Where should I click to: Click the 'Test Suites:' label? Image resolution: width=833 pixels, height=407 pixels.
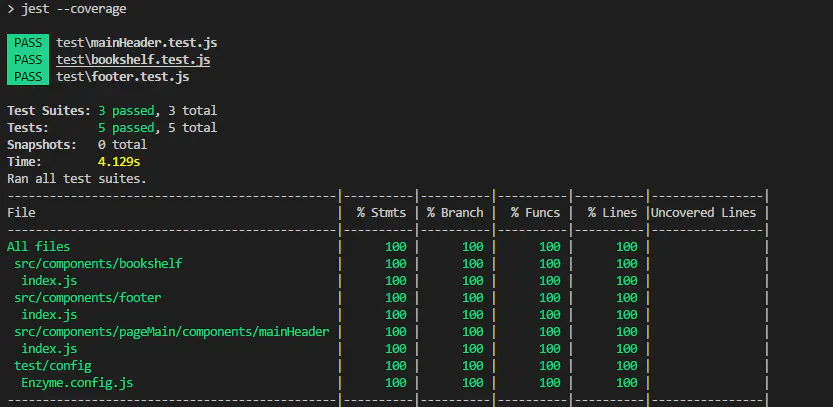pos(49,111)
